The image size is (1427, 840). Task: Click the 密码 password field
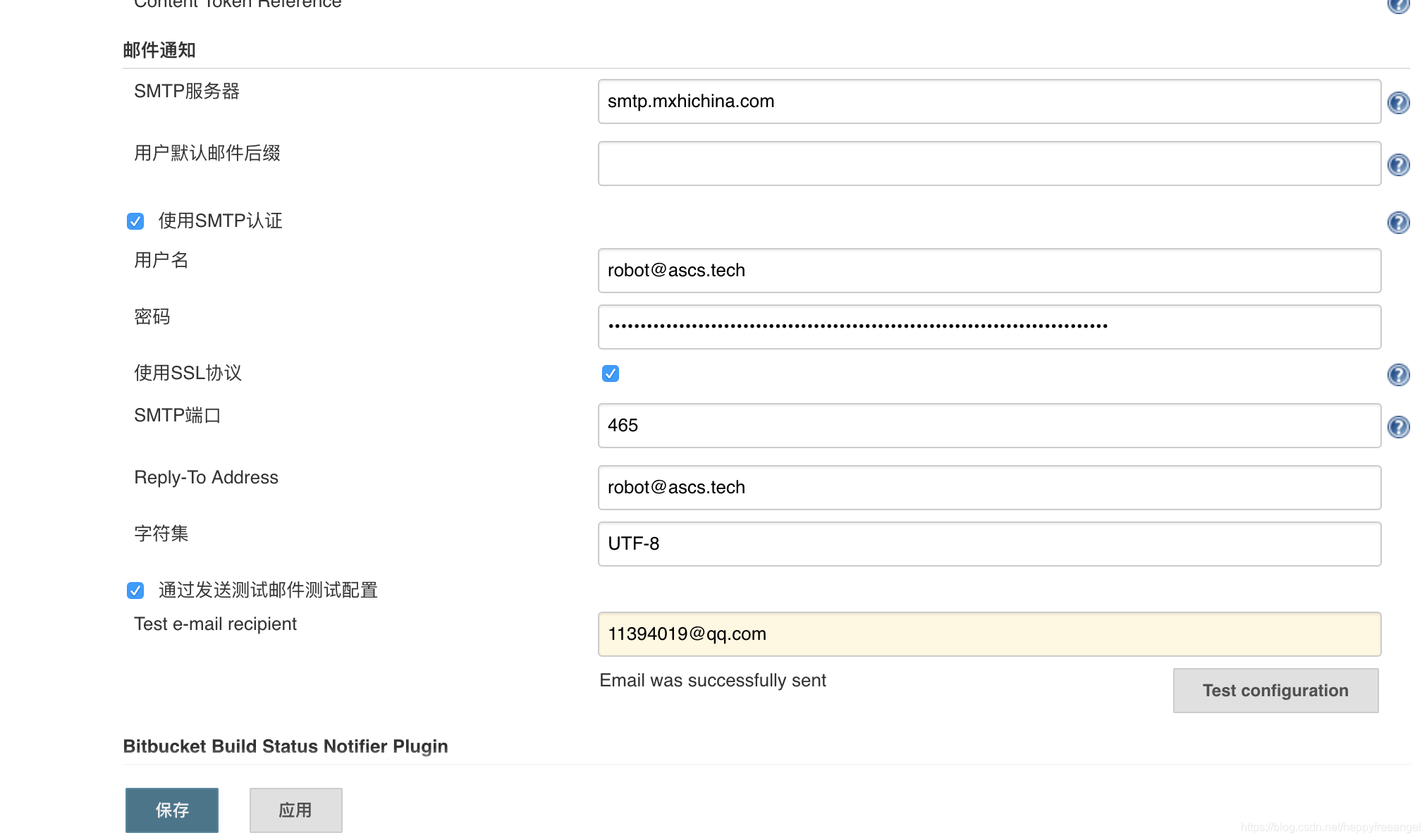pos(989,327)
